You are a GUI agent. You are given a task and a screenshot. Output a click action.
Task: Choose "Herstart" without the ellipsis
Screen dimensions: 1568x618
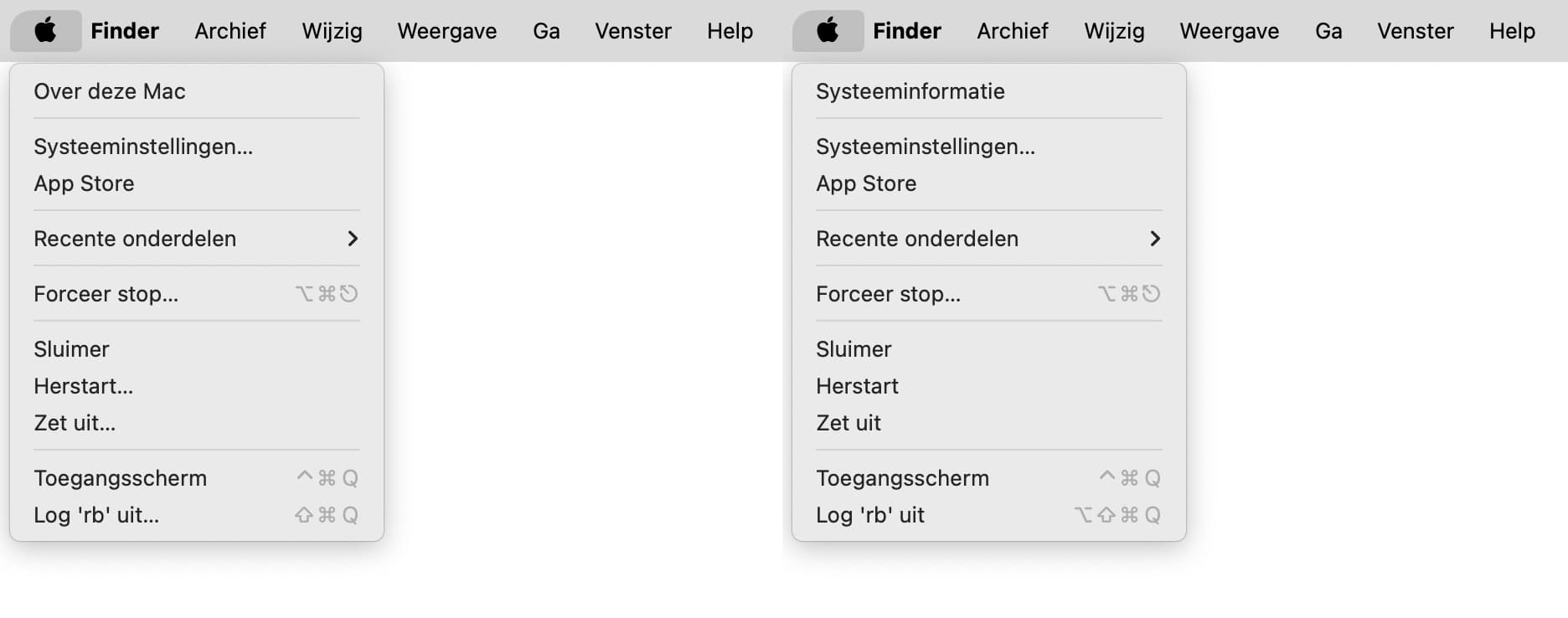[857, 386]
